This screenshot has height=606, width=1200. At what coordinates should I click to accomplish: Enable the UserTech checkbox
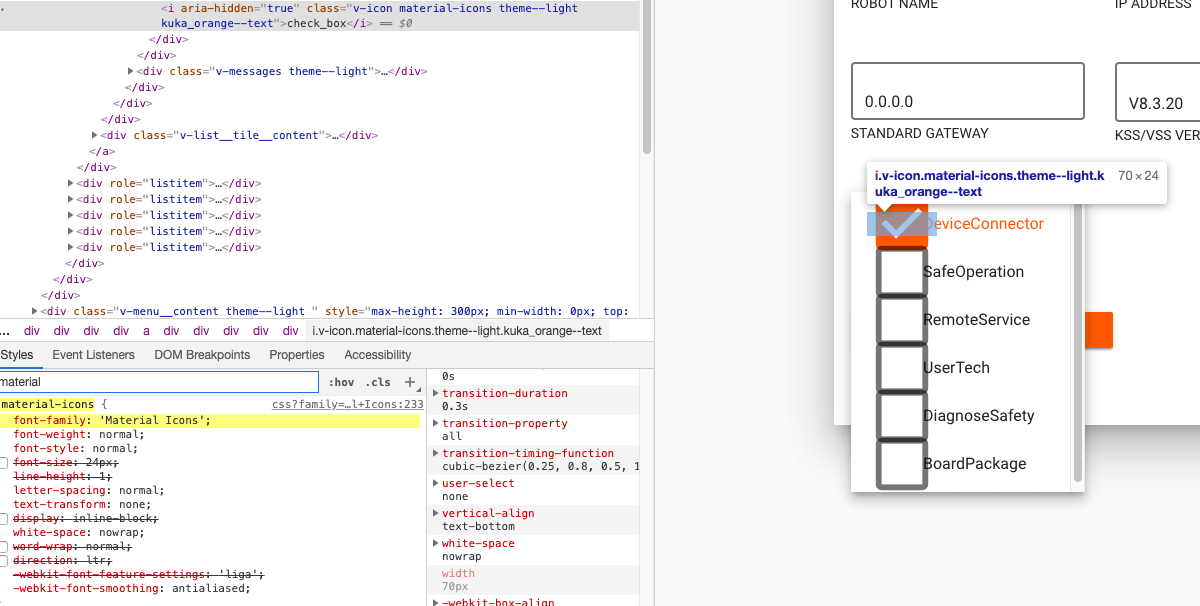[901, 367]
